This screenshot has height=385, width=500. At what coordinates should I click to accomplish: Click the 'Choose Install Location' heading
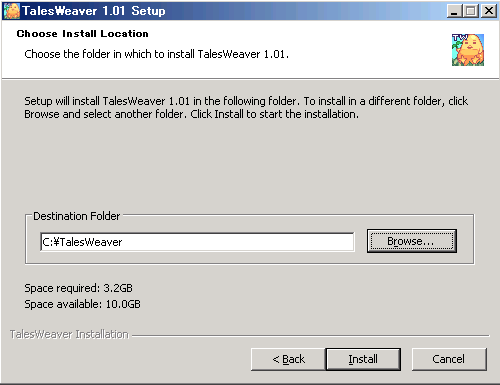point(82,33)
